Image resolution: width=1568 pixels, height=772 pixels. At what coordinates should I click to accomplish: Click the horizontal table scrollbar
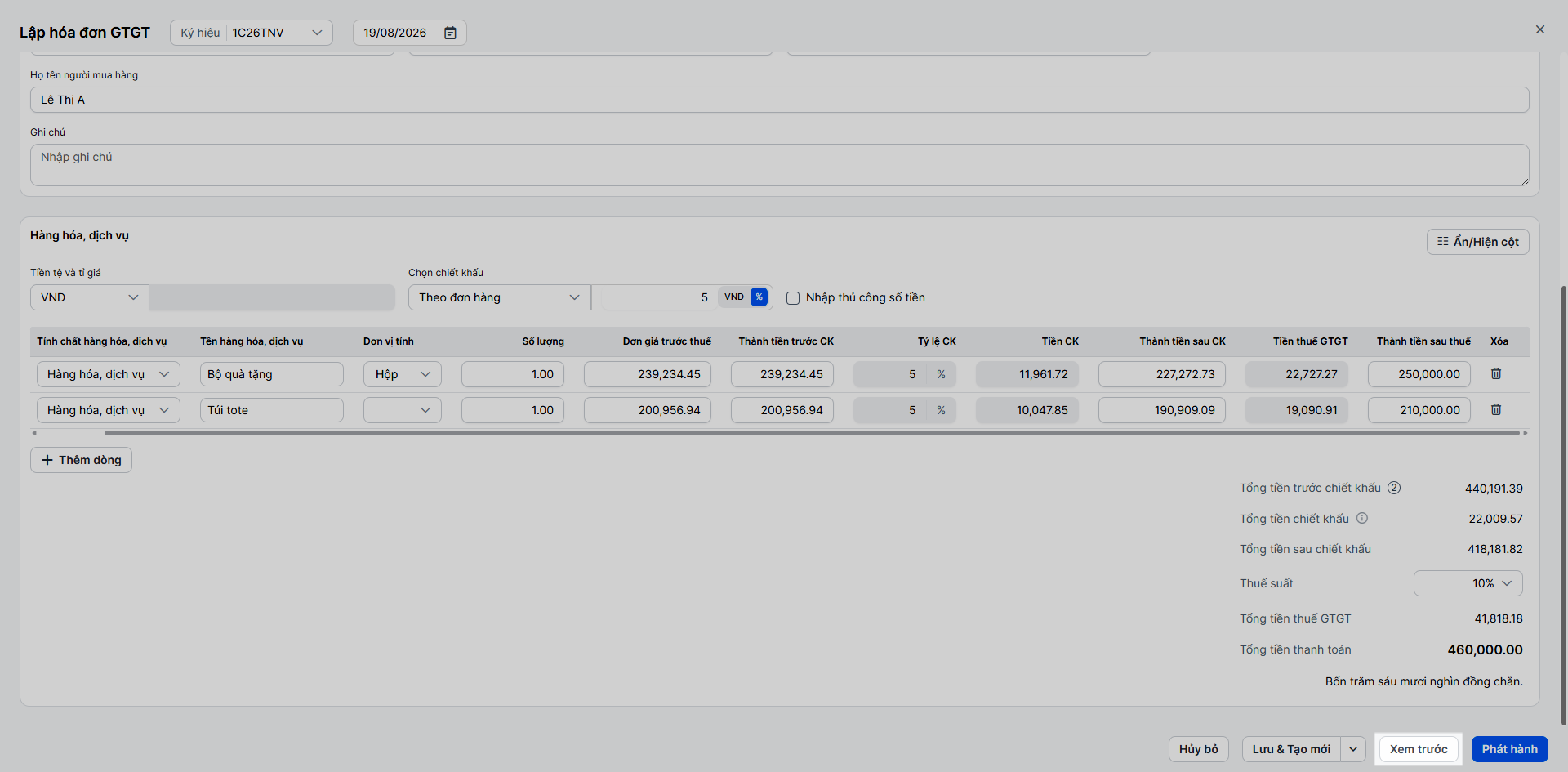click(812, 433)
